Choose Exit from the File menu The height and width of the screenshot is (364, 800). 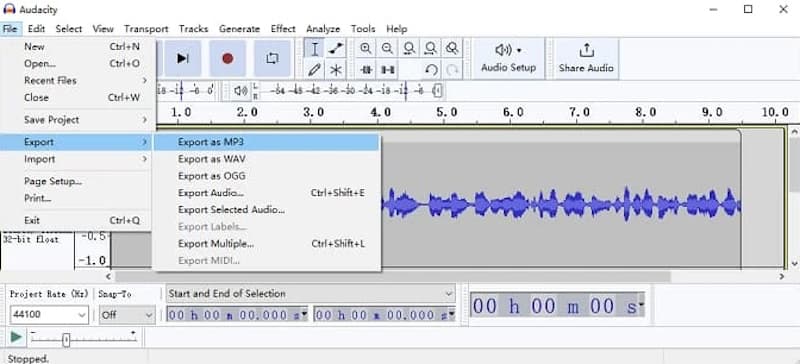[76, 221]
